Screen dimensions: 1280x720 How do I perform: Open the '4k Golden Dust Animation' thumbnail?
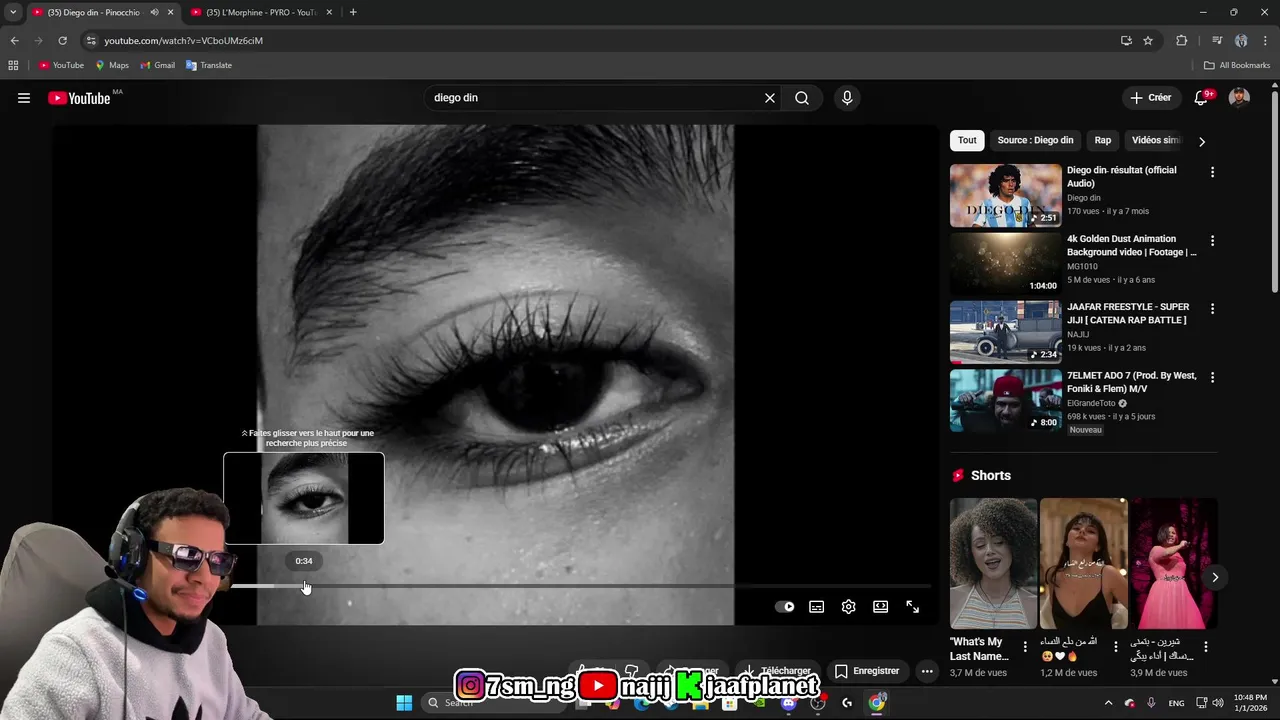pos(1005,264)
